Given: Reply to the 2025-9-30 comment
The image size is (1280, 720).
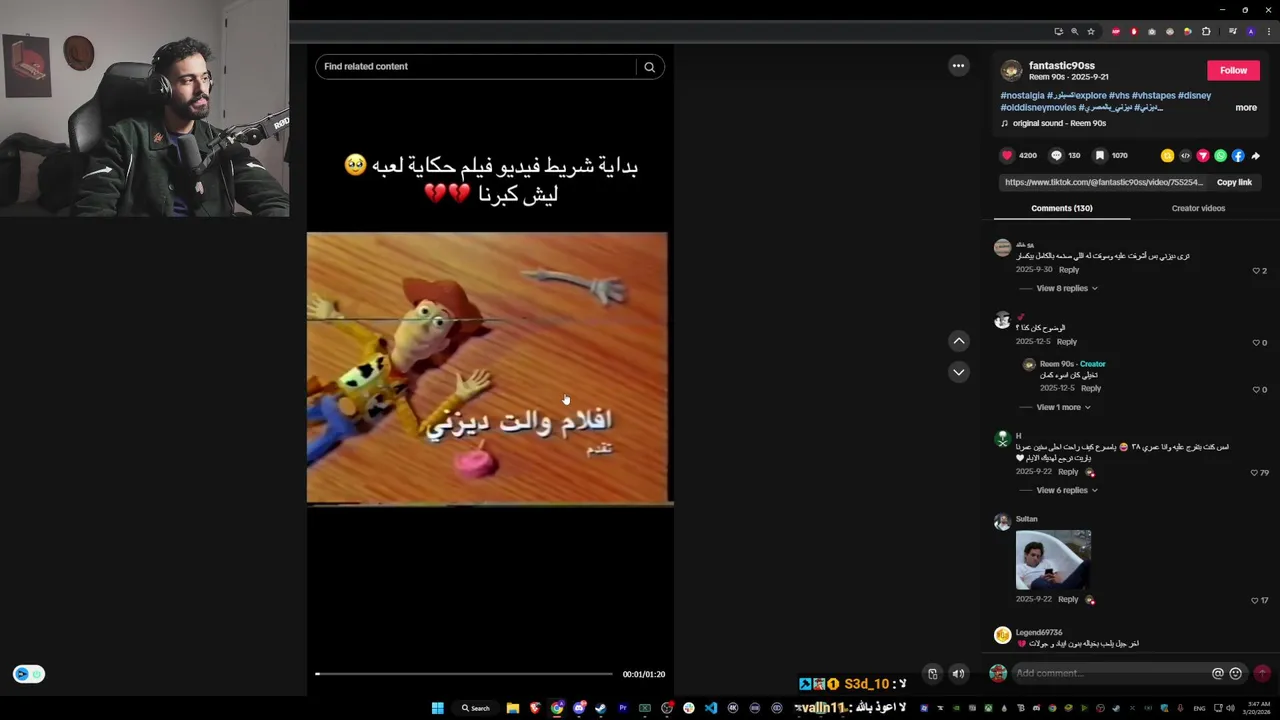Looking at the screenshot, I should [x=1069, y=270].
